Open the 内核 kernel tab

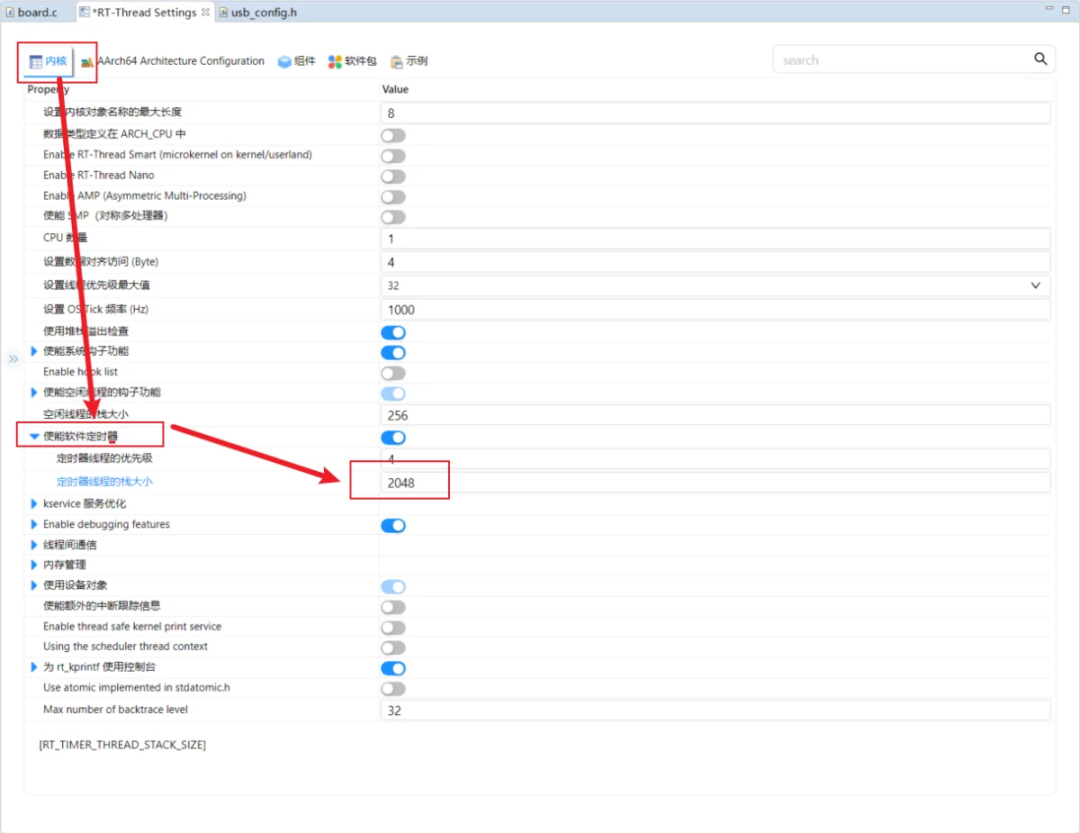tap(48, 61)
